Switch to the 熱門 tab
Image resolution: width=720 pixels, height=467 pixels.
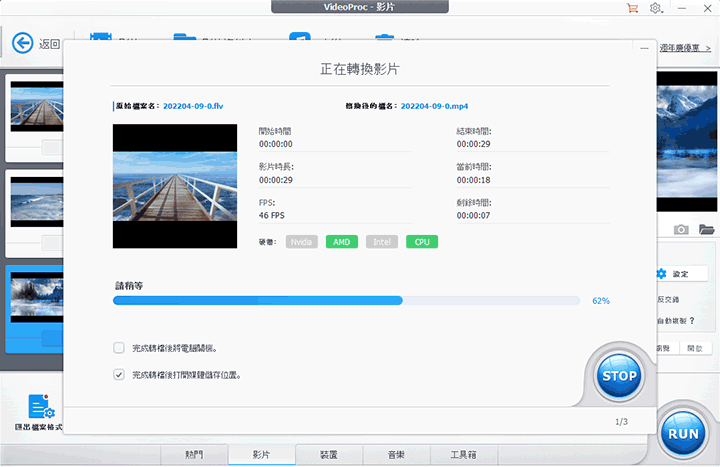click(x=194, y=455)
